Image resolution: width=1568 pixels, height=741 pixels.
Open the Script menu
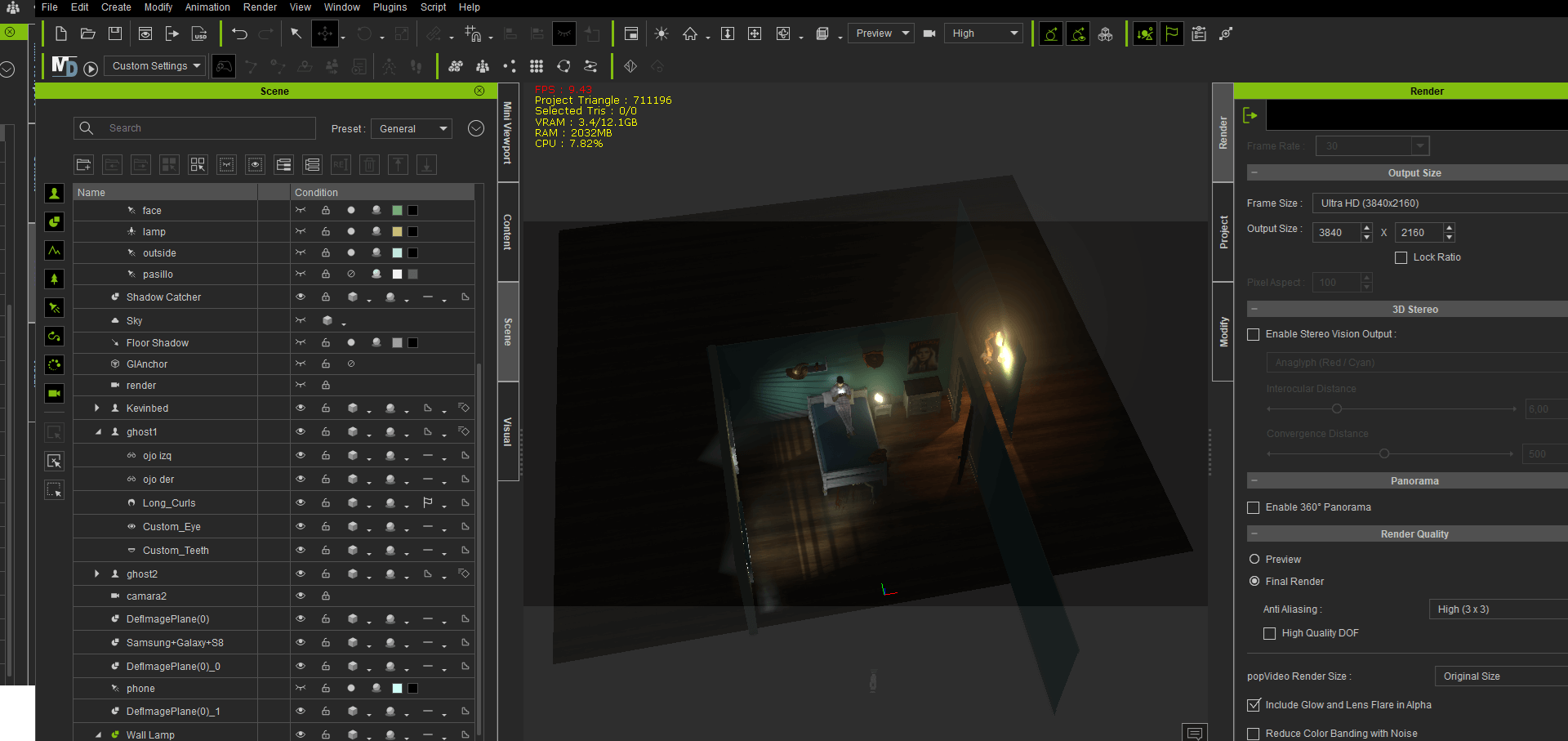[433, 7]
